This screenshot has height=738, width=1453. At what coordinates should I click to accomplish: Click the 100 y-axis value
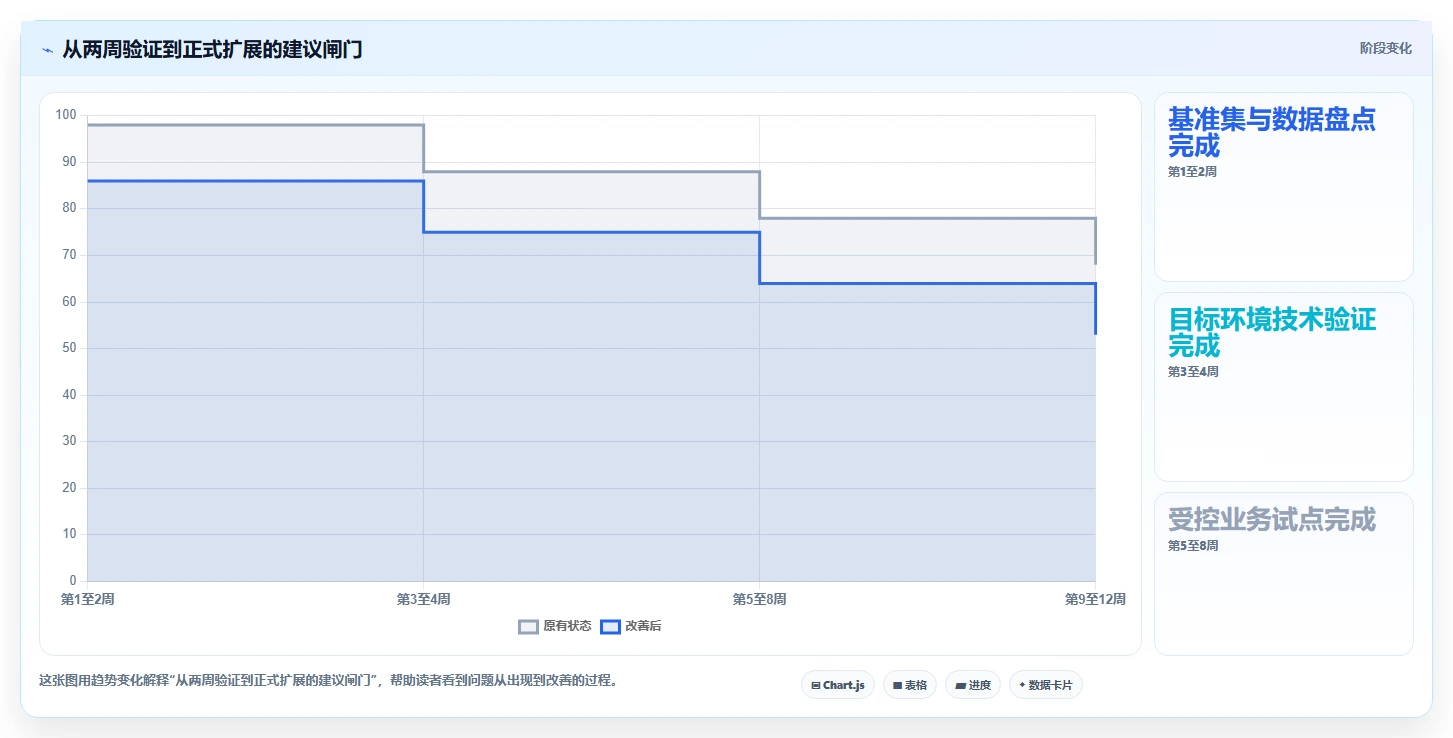click(66, 115)
